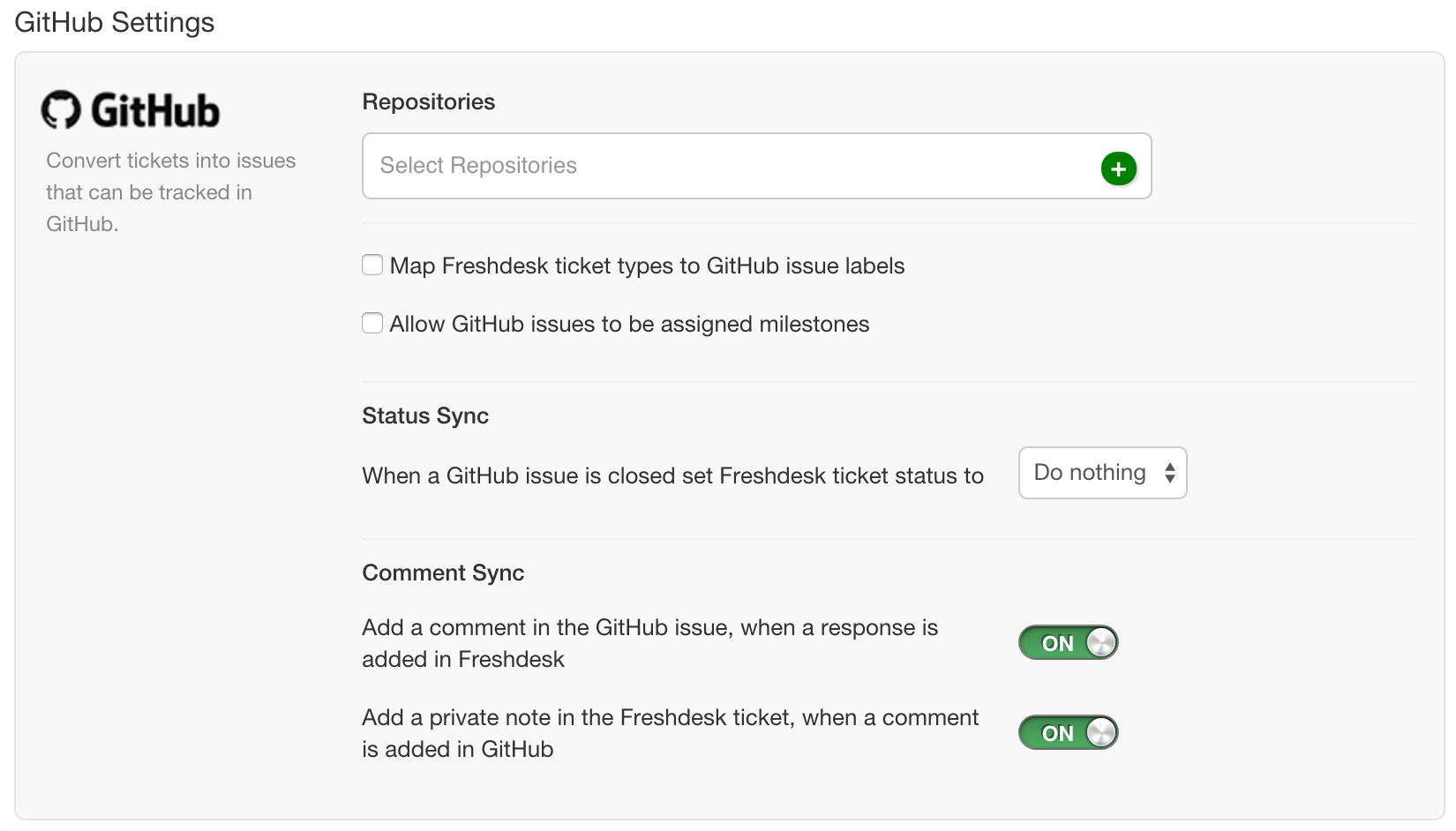The height and width of the screenshot is (831, 1456).
Task: Click the "Repositories" section heading
Action: click(x=428, y=102)
